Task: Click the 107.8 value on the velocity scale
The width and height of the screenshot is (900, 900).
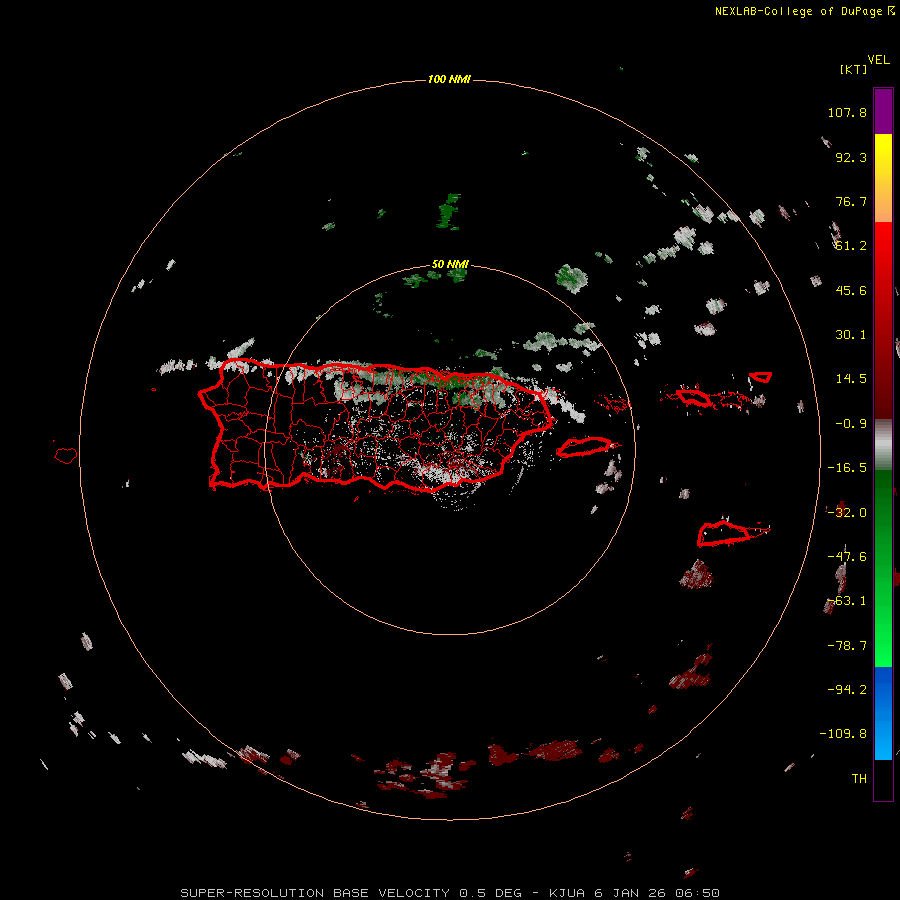Action: tap(847, 112)
